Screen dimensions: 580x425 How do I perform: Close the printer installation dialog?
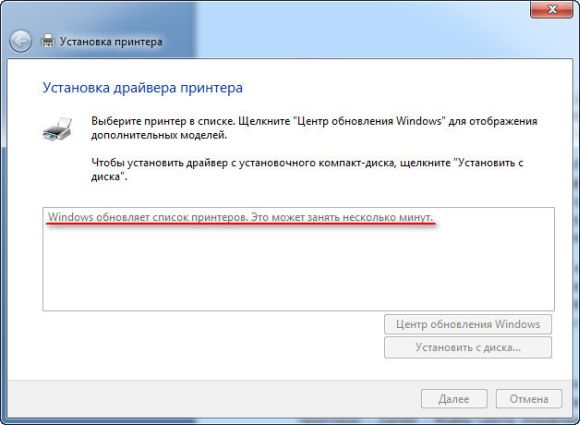click(x=552, y=9)
